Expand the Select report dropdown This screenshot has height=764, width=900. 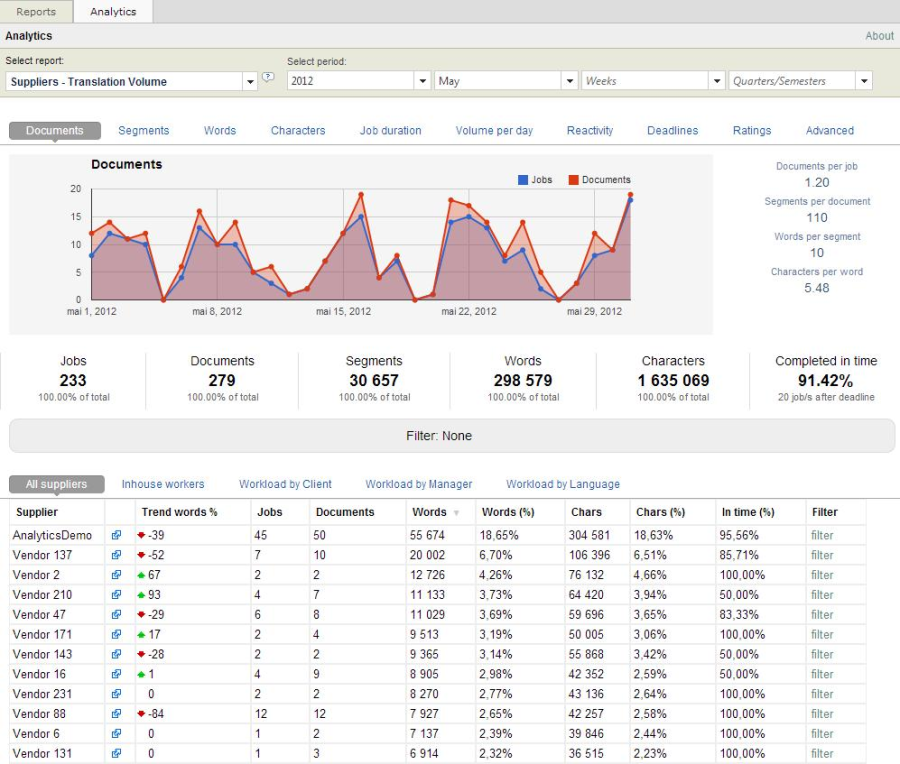(251, 82)
